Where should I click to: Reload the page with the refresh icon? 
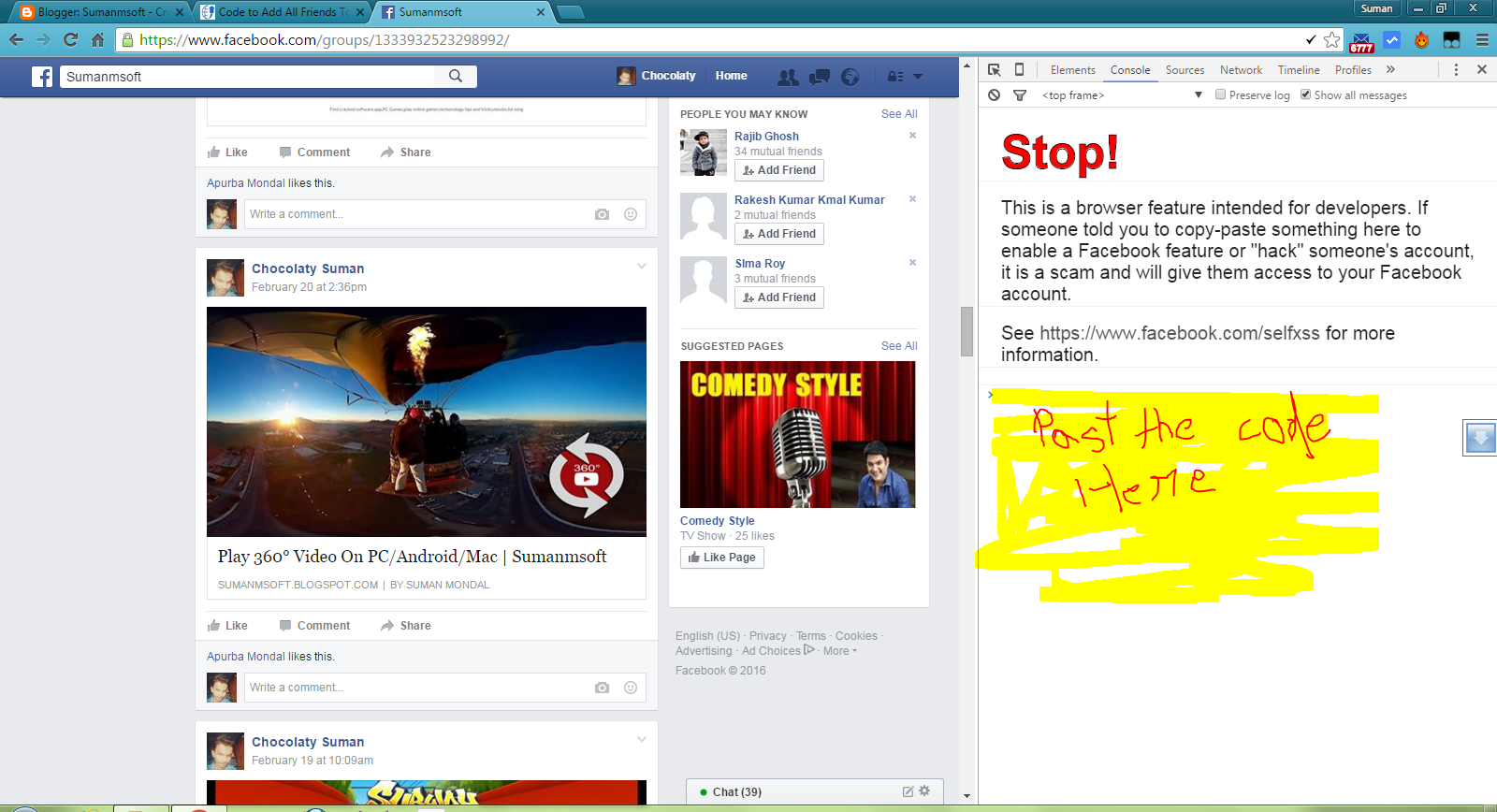coord(70,40)
